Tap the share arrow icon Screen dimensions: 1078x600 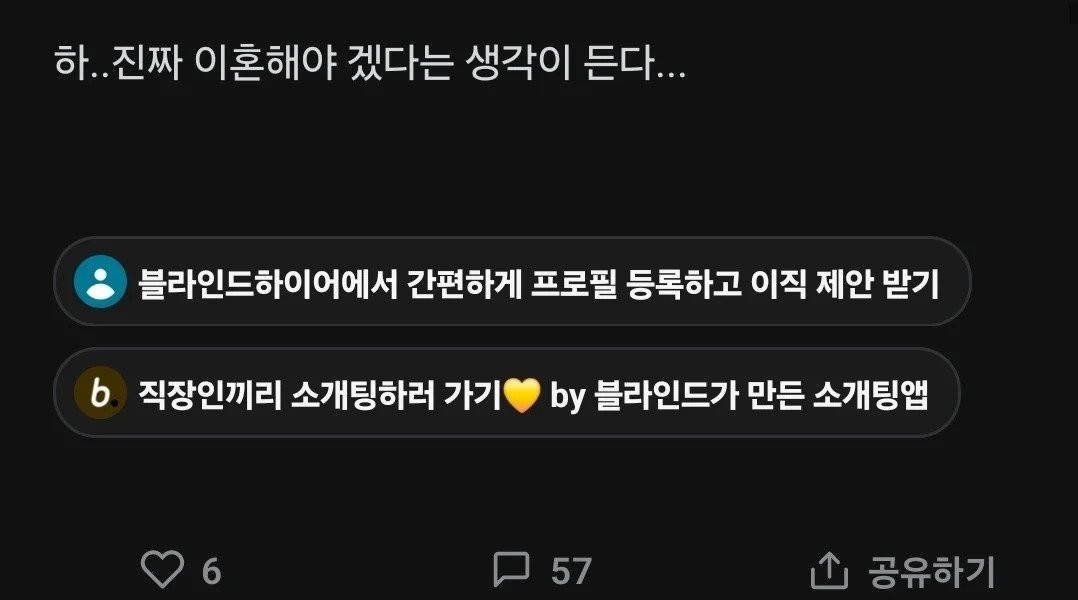click(x=829, y=570)
